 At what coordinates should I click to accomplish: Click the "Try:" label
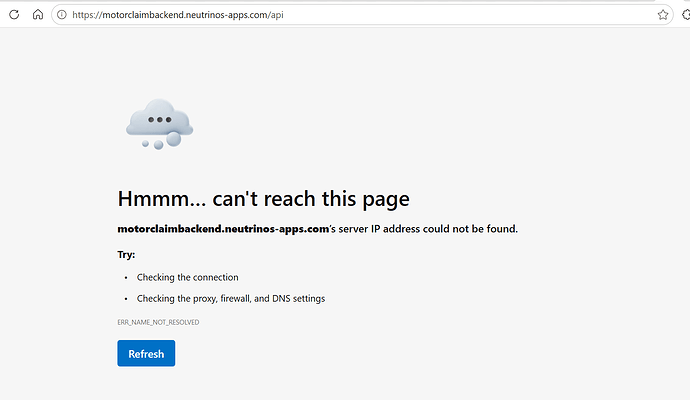126,254
